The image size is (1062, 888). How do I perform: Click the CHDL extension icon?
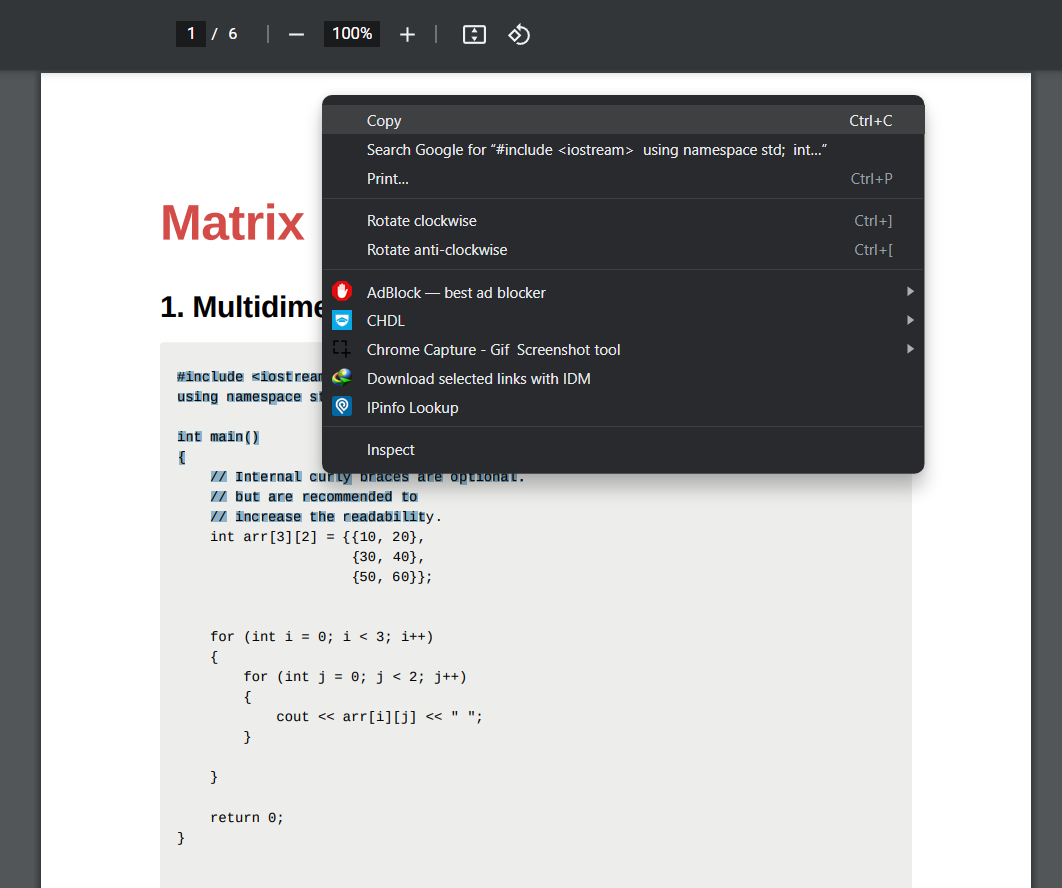point(342,320)
